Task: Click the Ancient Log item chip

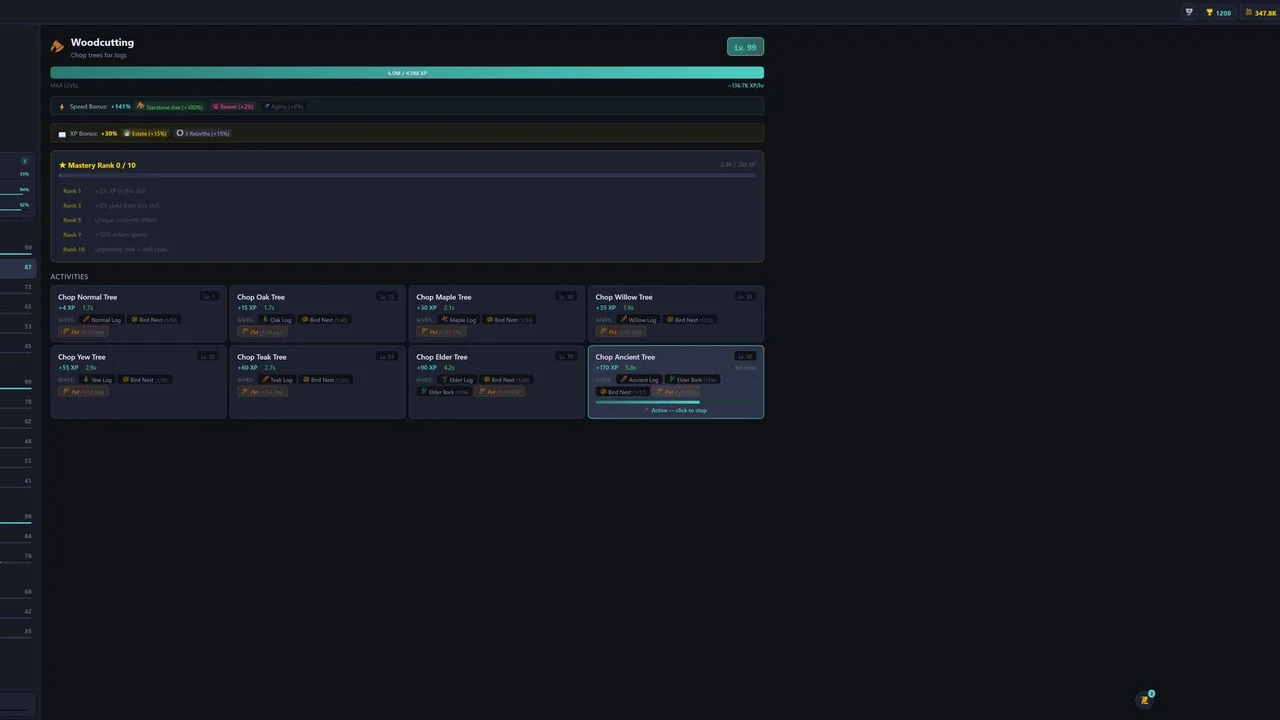Action: tap(639, 380)
